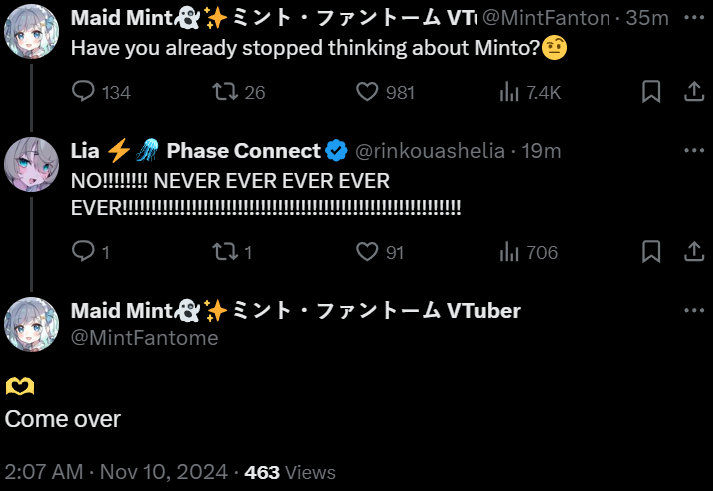Open more options on first tweet
713x491 pixels.
[694, 17]
